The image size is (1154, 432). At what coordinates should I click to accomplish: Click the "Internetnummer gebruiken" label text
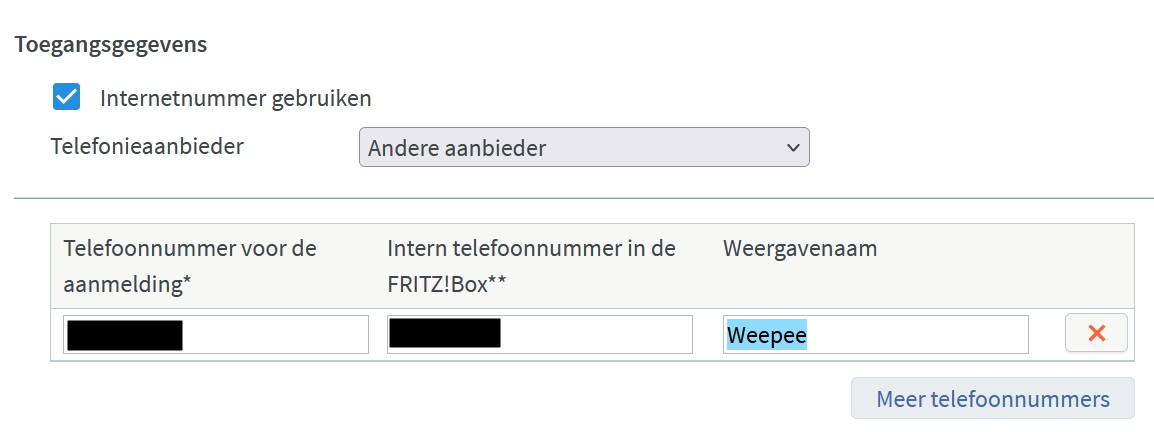point(235,98)
